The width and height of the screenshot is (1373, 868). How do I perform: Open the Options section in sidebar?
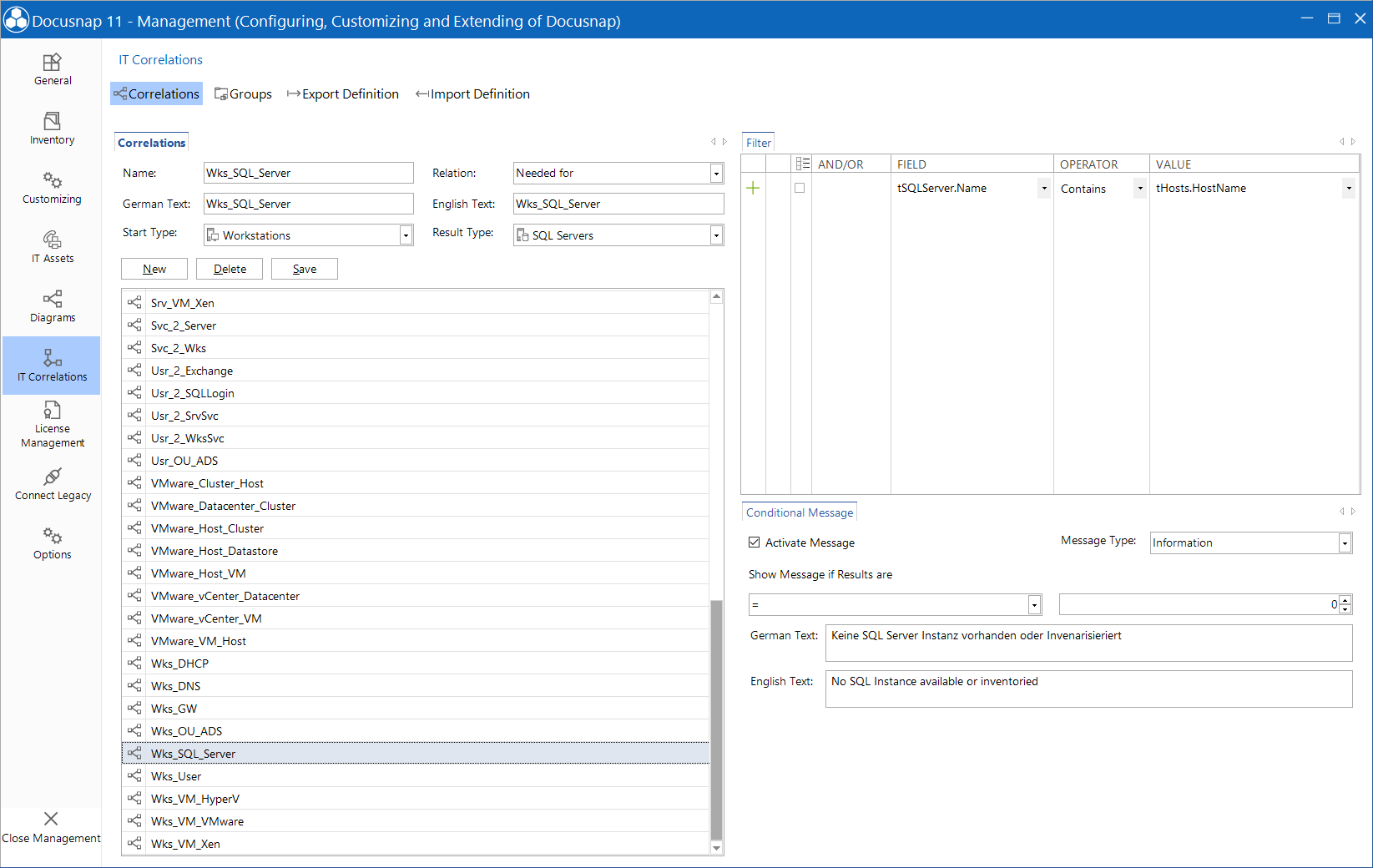pyautogui.click(x=52, y=542)
